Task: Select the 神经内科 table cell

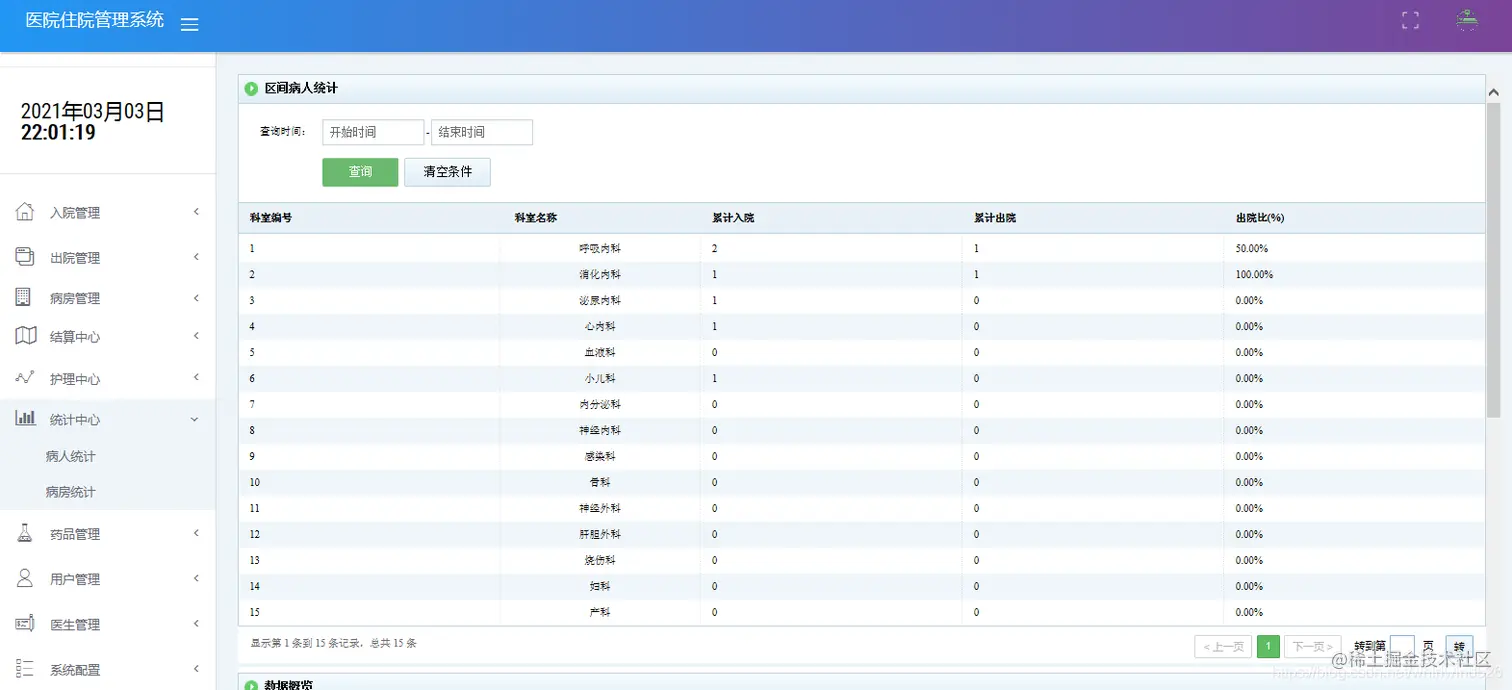Action: (x=600, y=430)
